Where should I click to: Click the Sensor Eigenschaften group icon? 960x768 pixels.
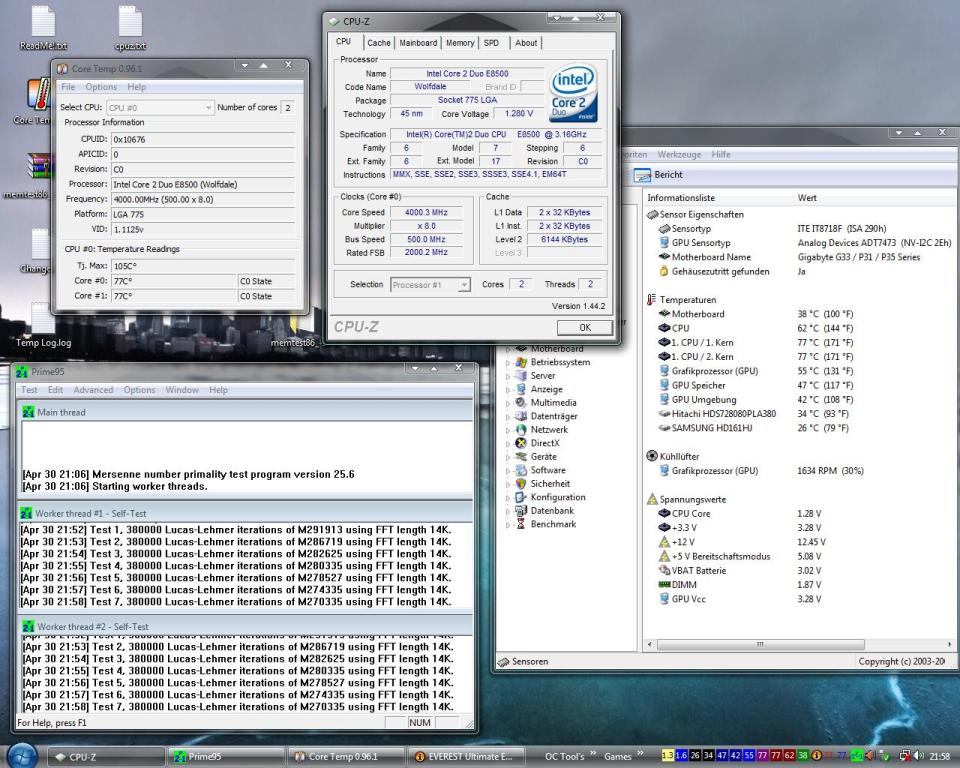click(x=652, y=214)
